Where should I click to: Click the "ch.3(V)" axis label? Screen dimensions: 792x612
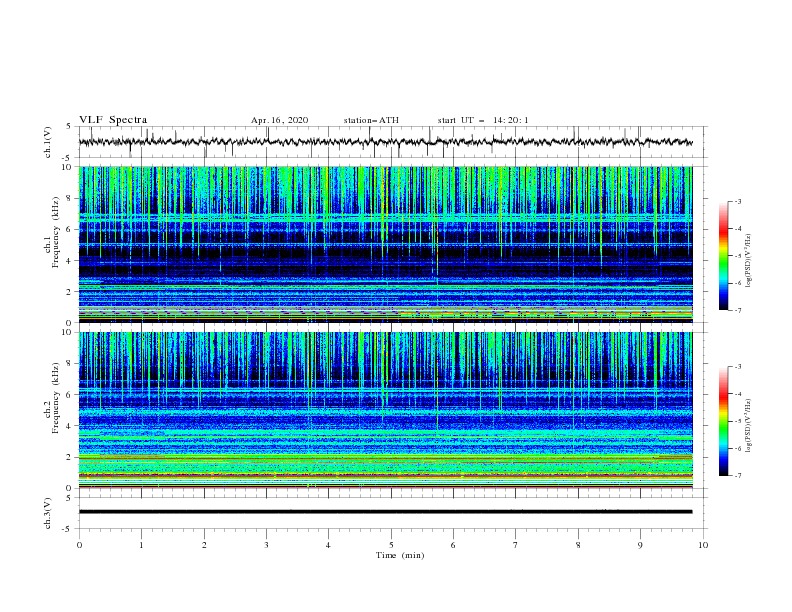point(48,513)
